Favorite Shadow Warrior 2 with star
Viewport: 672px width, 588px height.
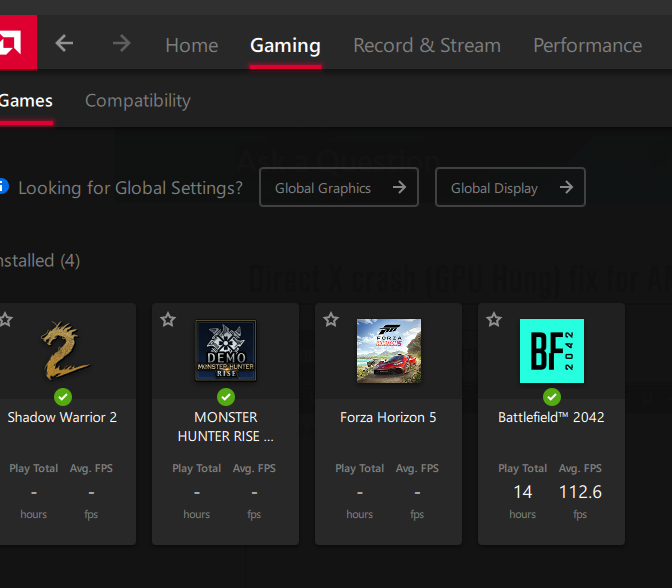coord(6,319)
